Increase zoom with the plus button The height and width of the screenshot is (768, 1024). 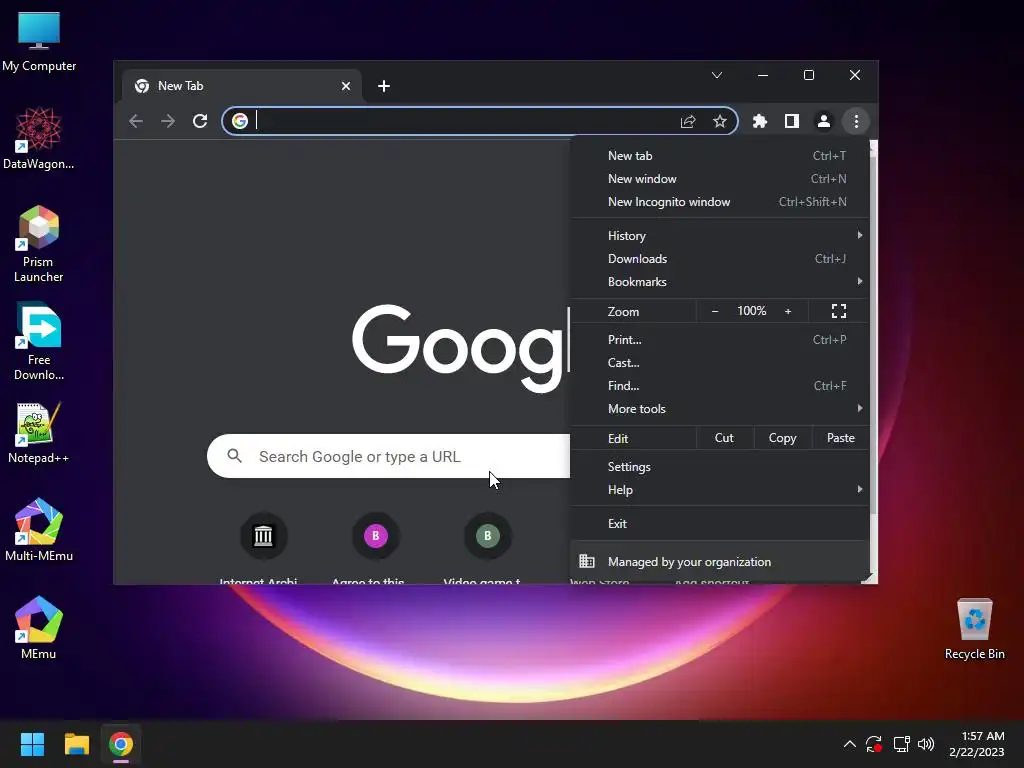coord(788,311)
